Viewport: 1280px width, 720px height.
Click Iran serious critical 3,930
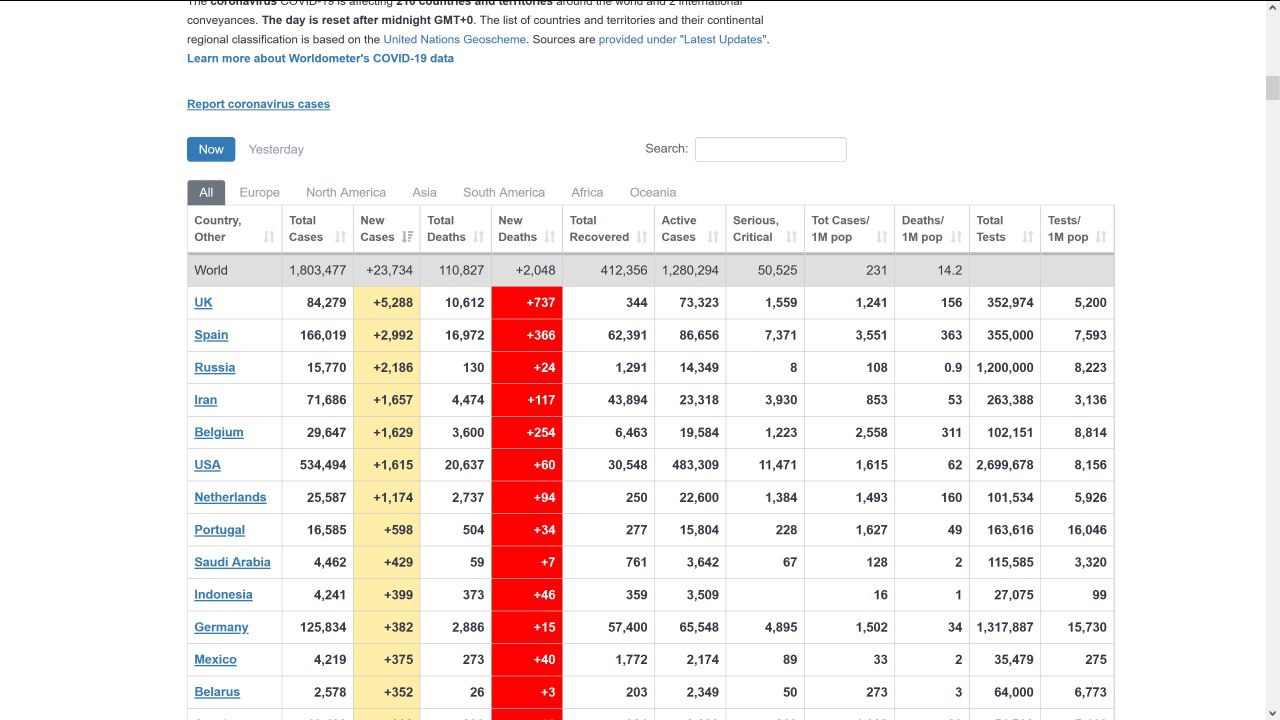click(x=766, y=400)
